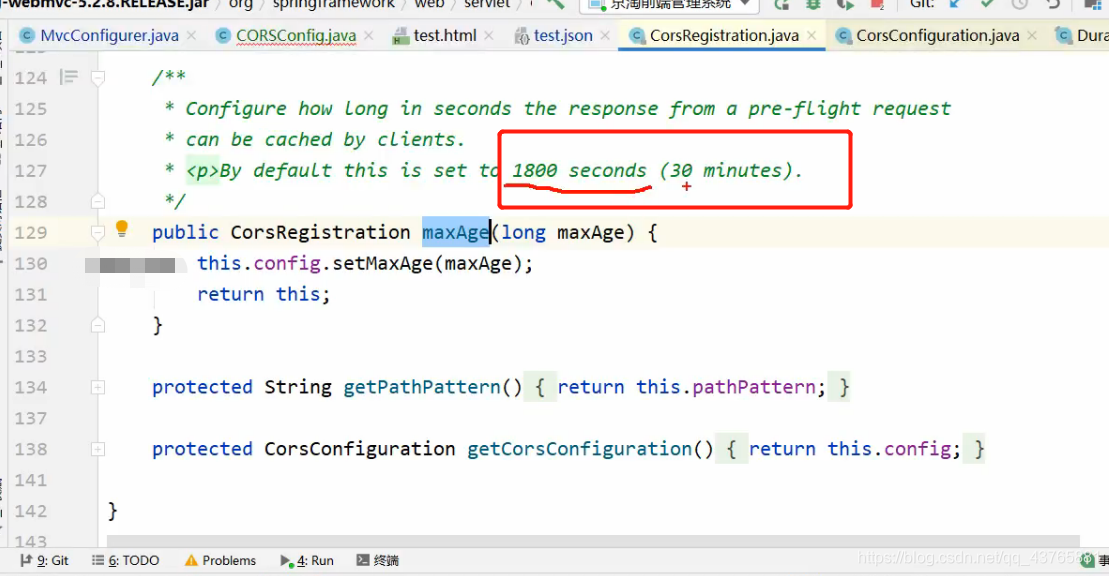Viewport: 1109px width, 576px height.
Task: Close the test.json tab
Action: point(605,35)
